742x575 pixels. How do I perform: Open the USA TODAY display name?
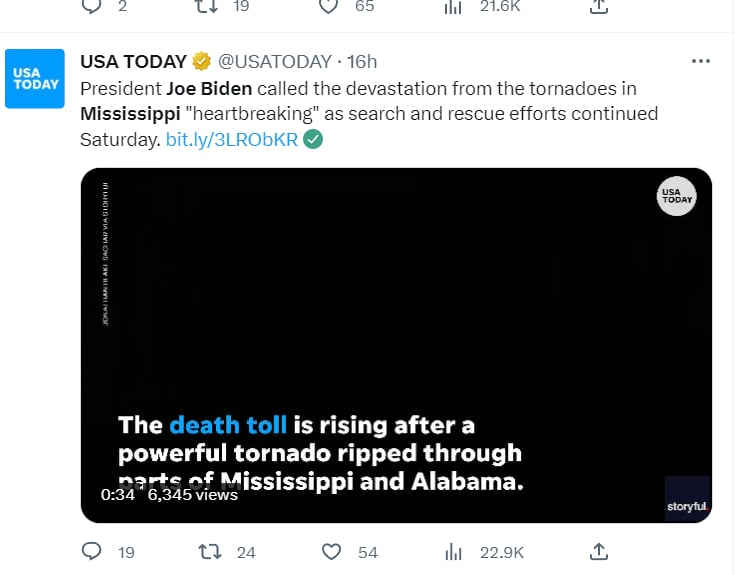[x=133, y=62]
